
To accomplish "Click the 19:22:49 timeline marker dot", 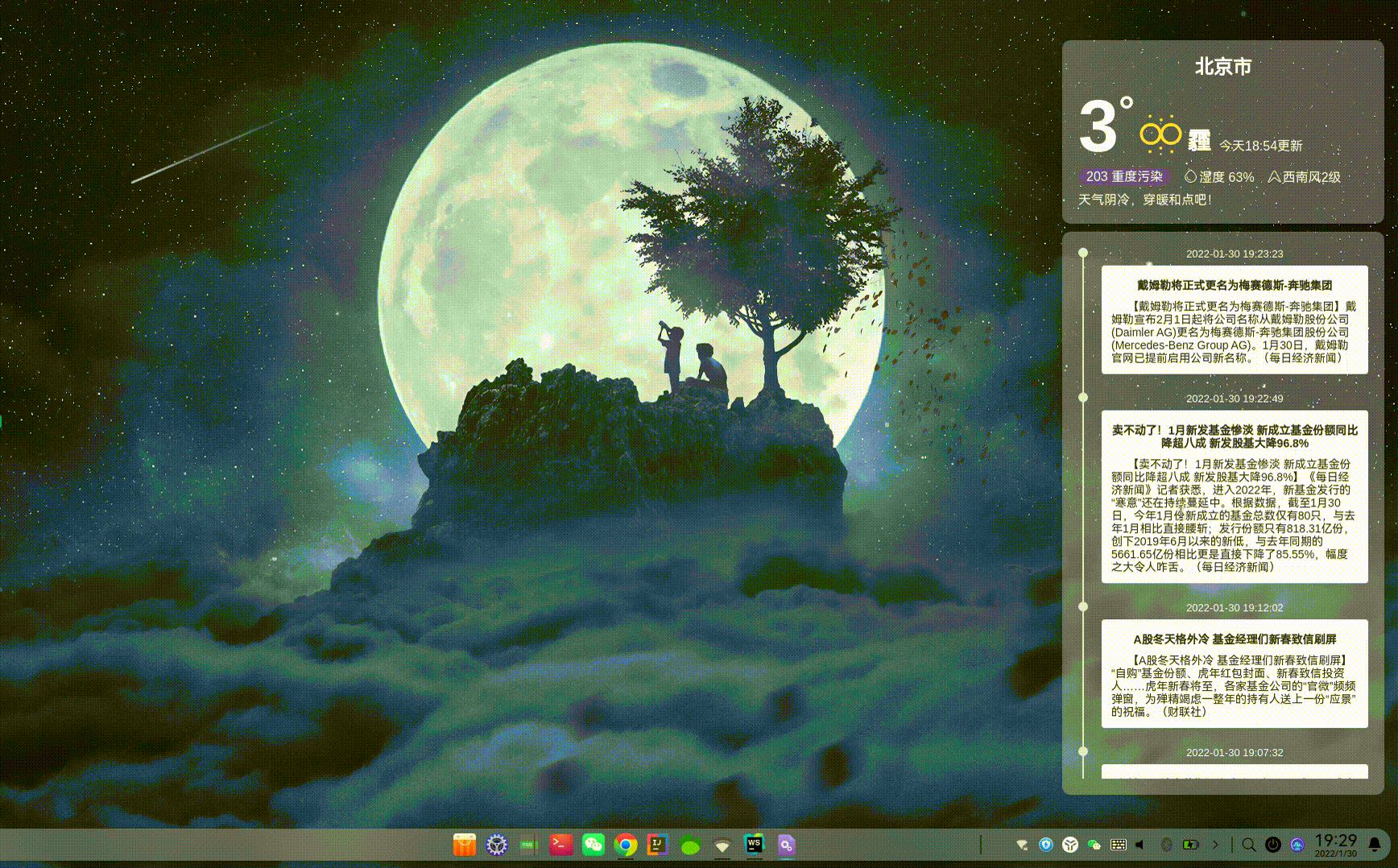I will [x=1083, y=398].
